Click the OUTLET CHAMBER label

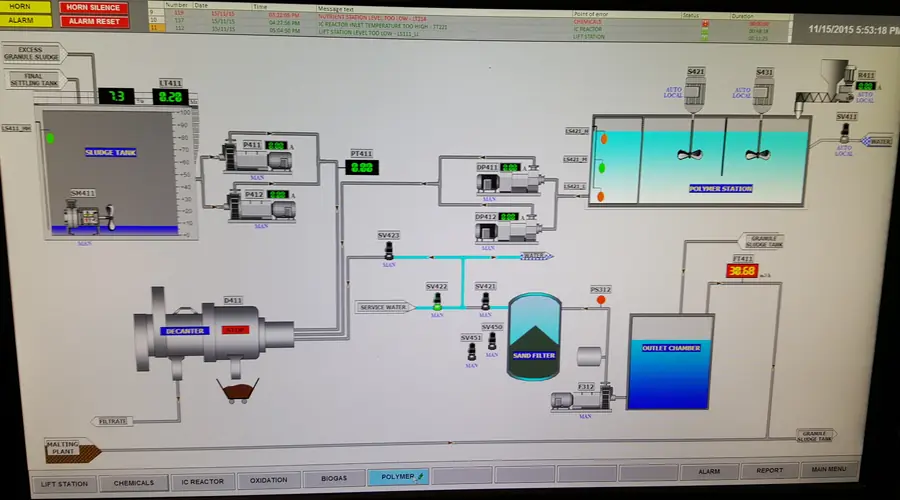coord(671,348)
